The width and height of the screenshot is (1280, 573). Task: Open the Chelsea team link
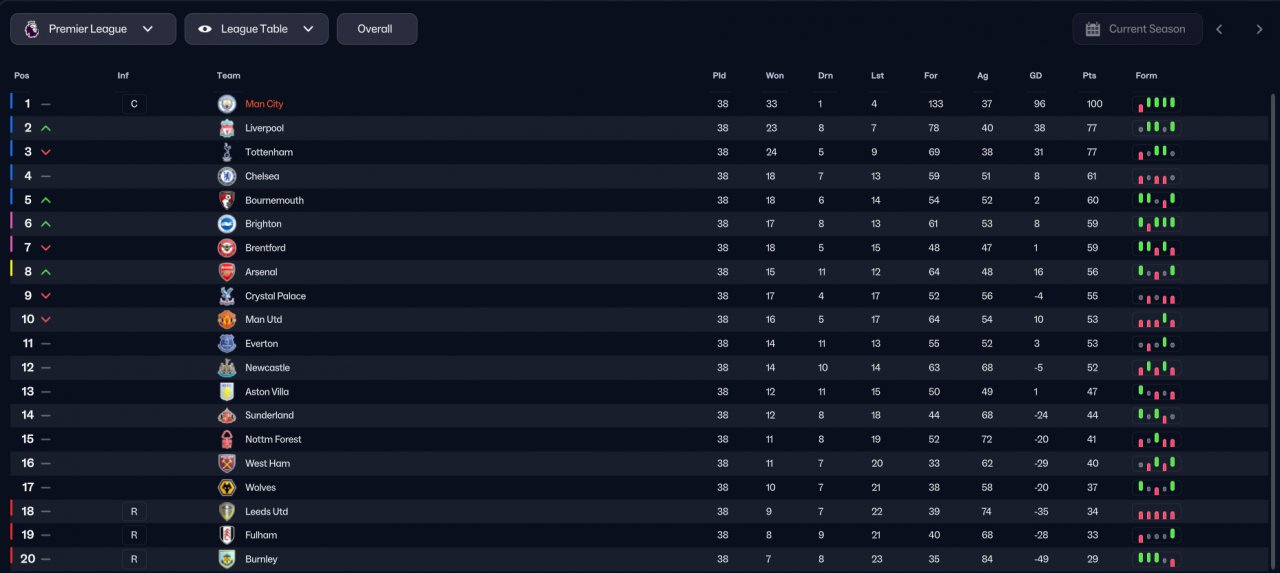coord(262,176)
